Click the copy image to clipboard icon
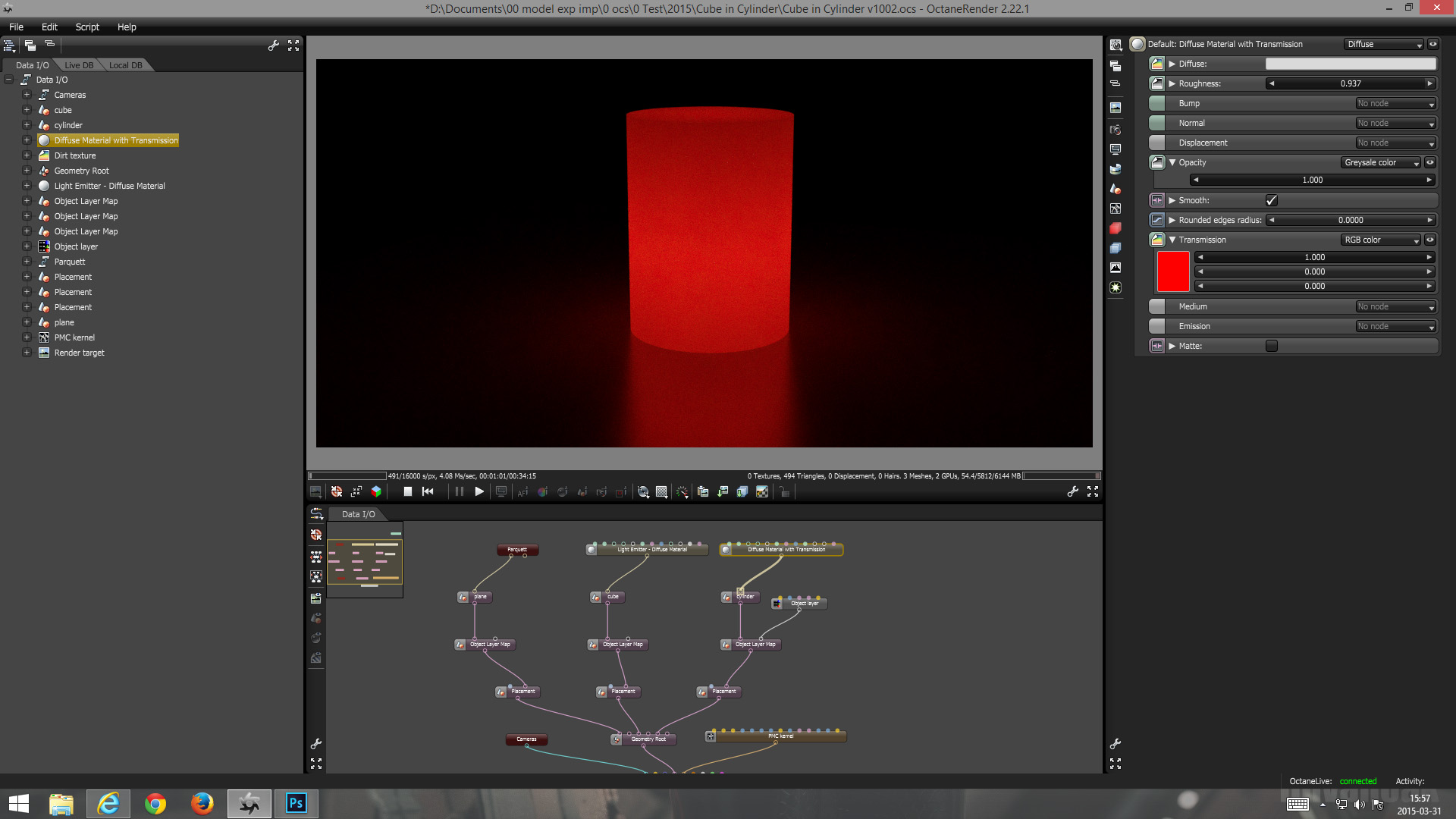 coord(702,492)
